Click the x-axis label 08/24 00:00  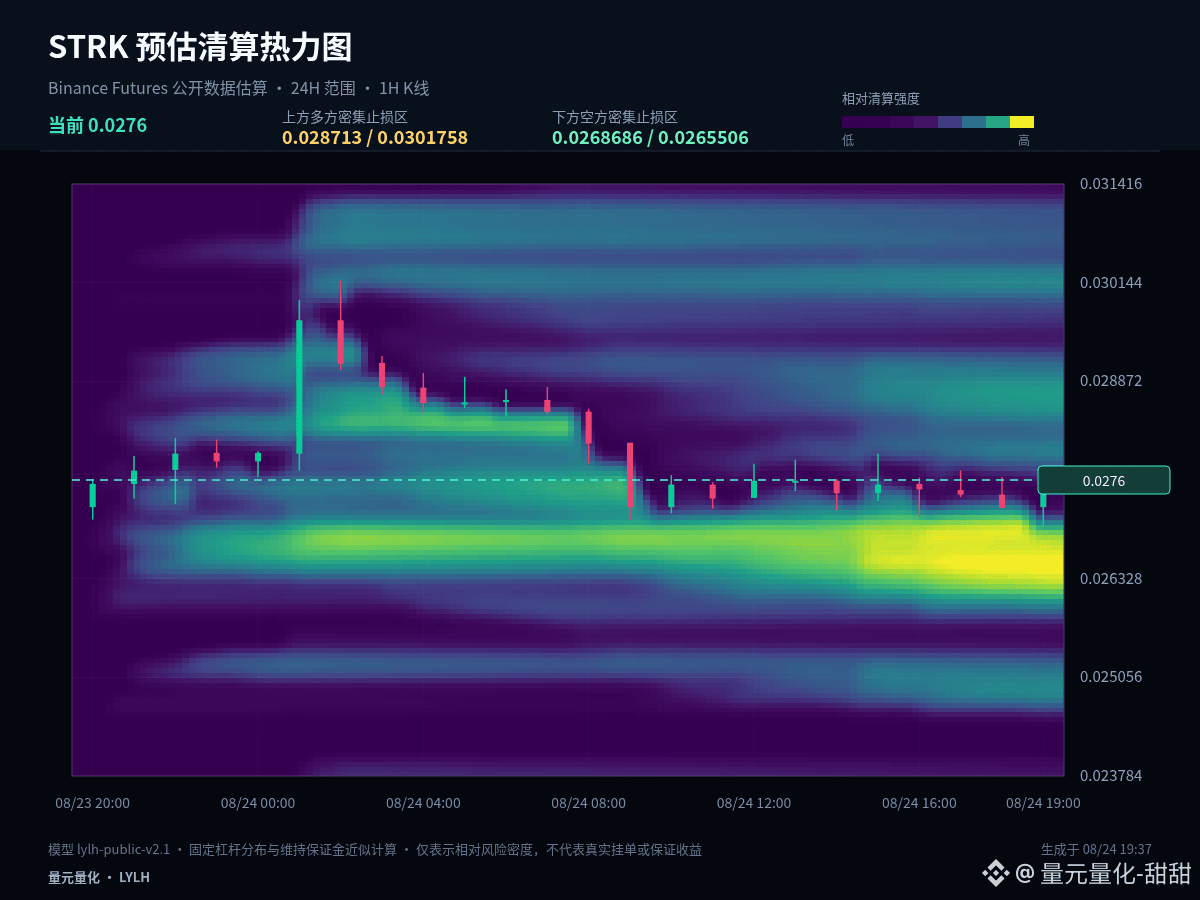pos(258,803)
